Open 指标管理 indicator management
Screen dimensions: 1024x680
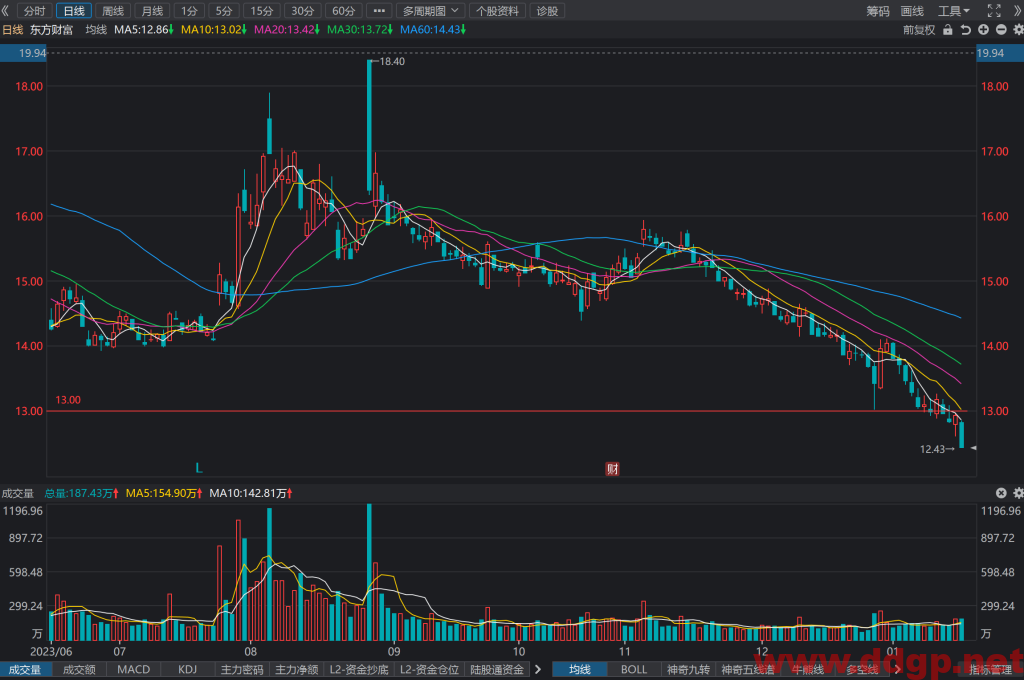point(991,669)
